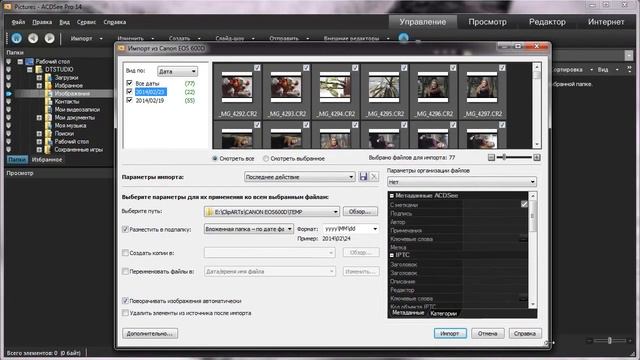Image resolution: width=640 pixels, height=360 pixels.
Task: Collapse the Метаданные ACDSee section
Action: click(x=392, y=196)
